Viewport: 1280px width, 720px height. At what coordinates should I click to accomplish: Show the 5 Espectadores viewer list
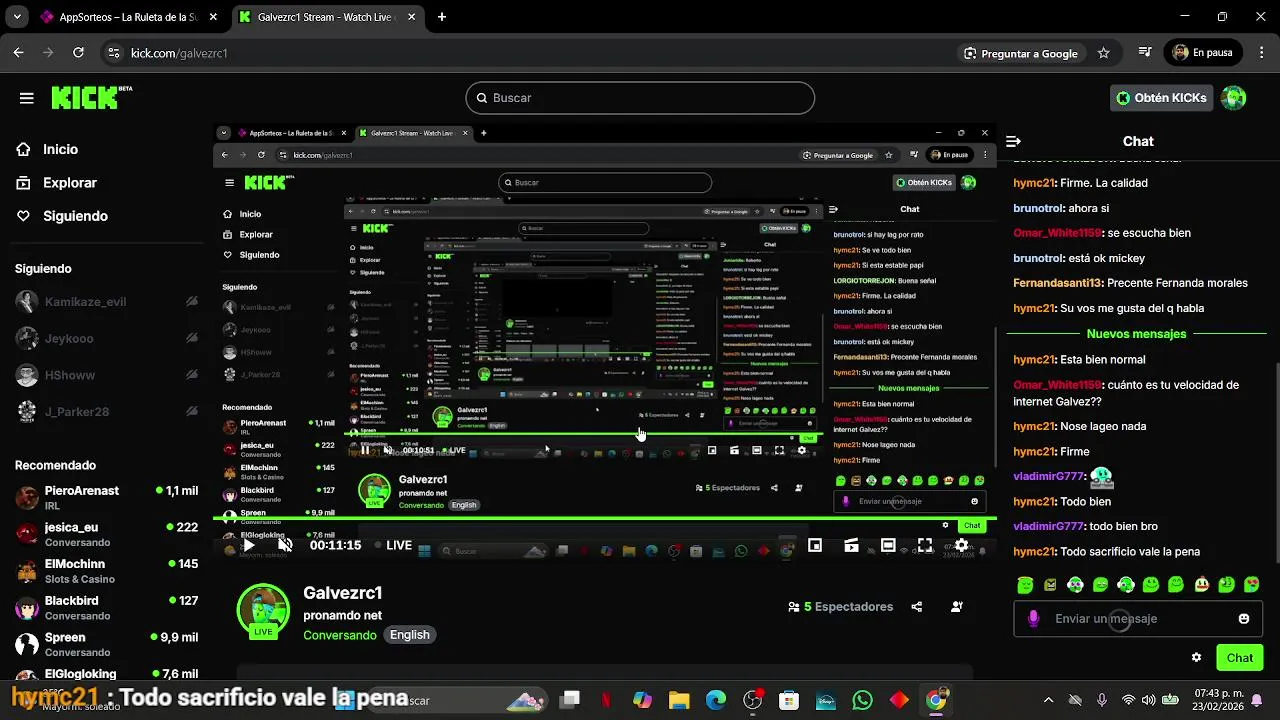tap(840, 607)
